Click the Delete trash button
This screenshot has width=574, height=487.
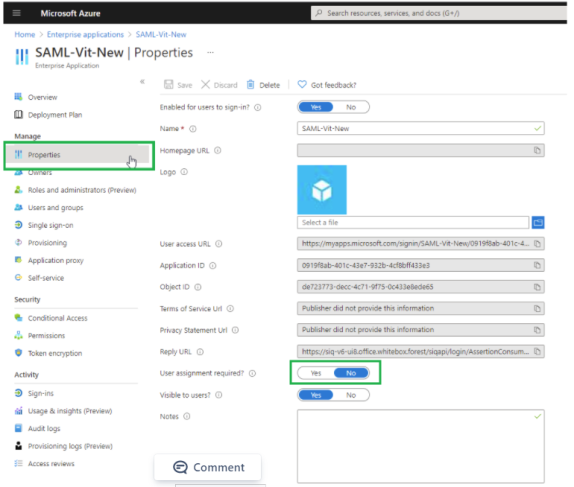(263, 85)
